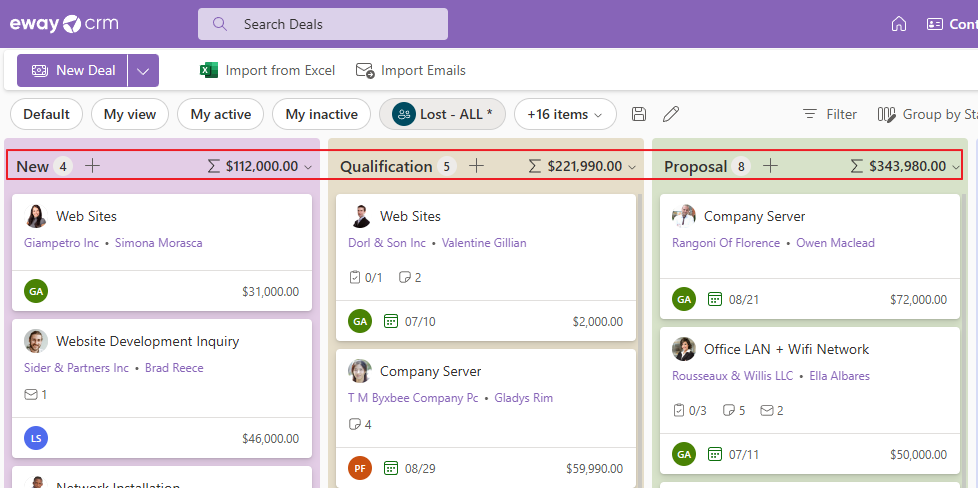Click the tasks 0/1 icon on Dorl & Son card
The image size is (978, 488).
[355, 277]
